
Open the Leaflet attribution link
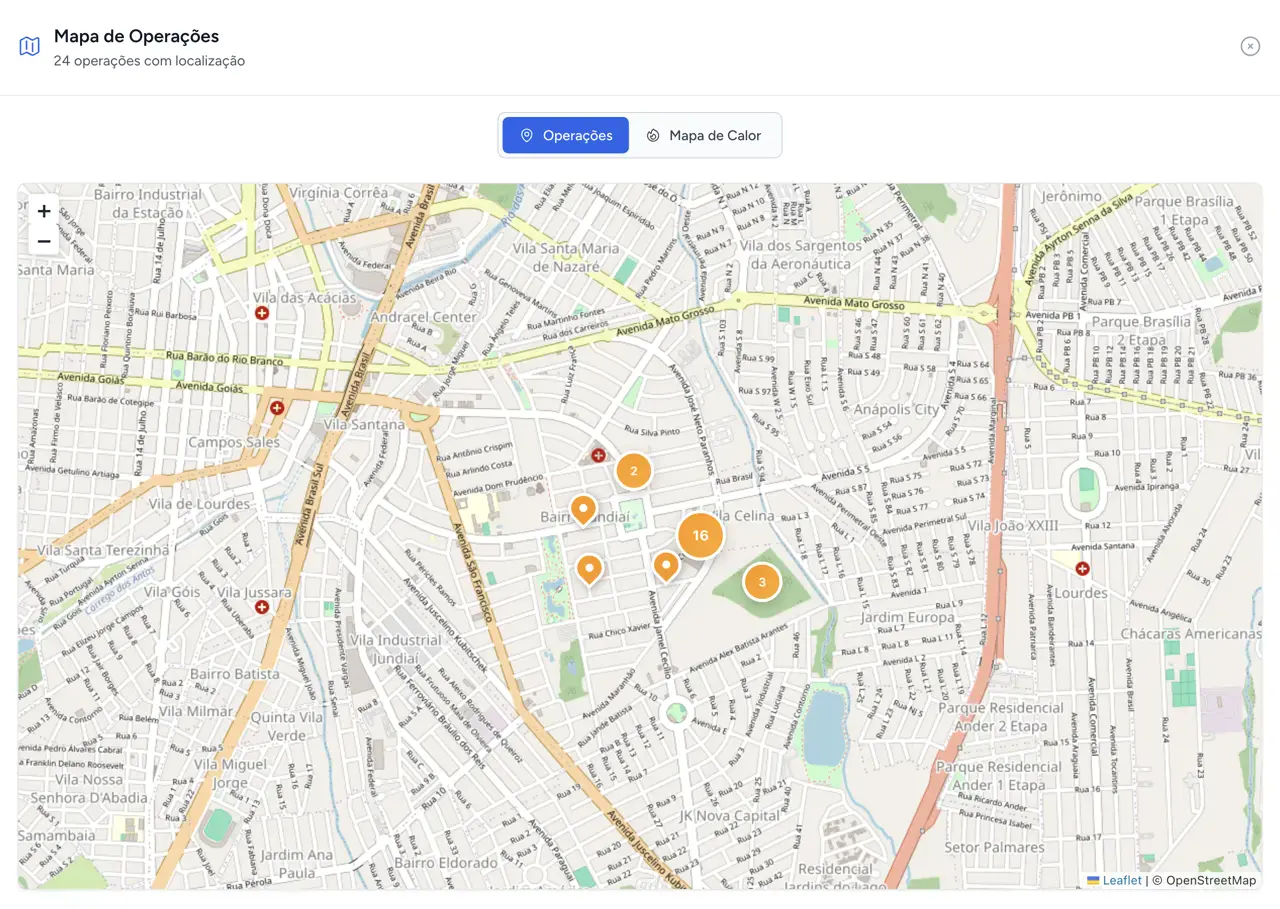click(x=1121, y=880)
